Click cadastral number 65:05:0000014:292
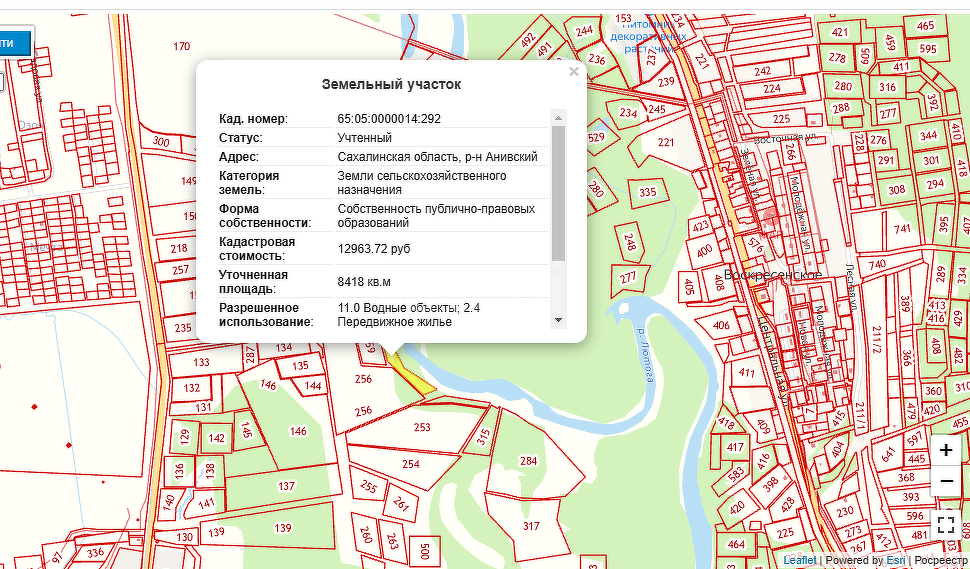970x569 pixels. click(x=389, y=118)
